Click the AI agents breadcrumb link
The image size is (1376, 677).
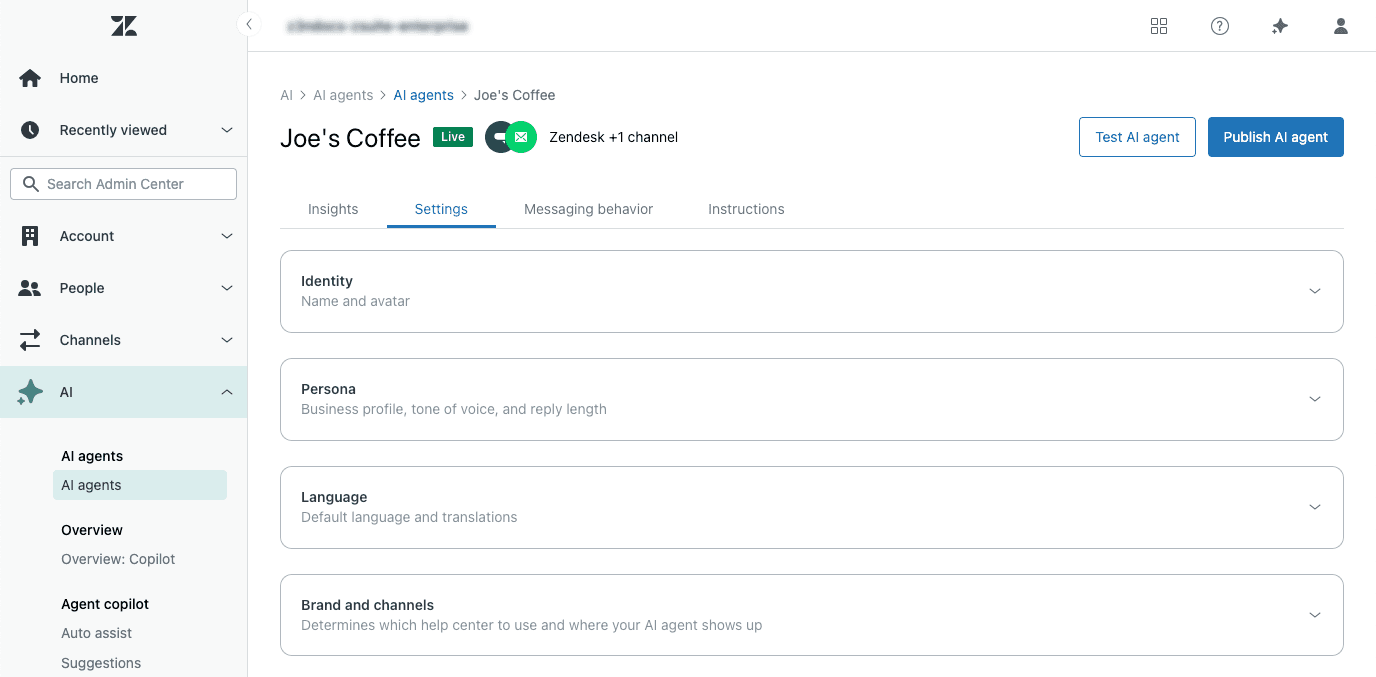(x=423, y=95)
